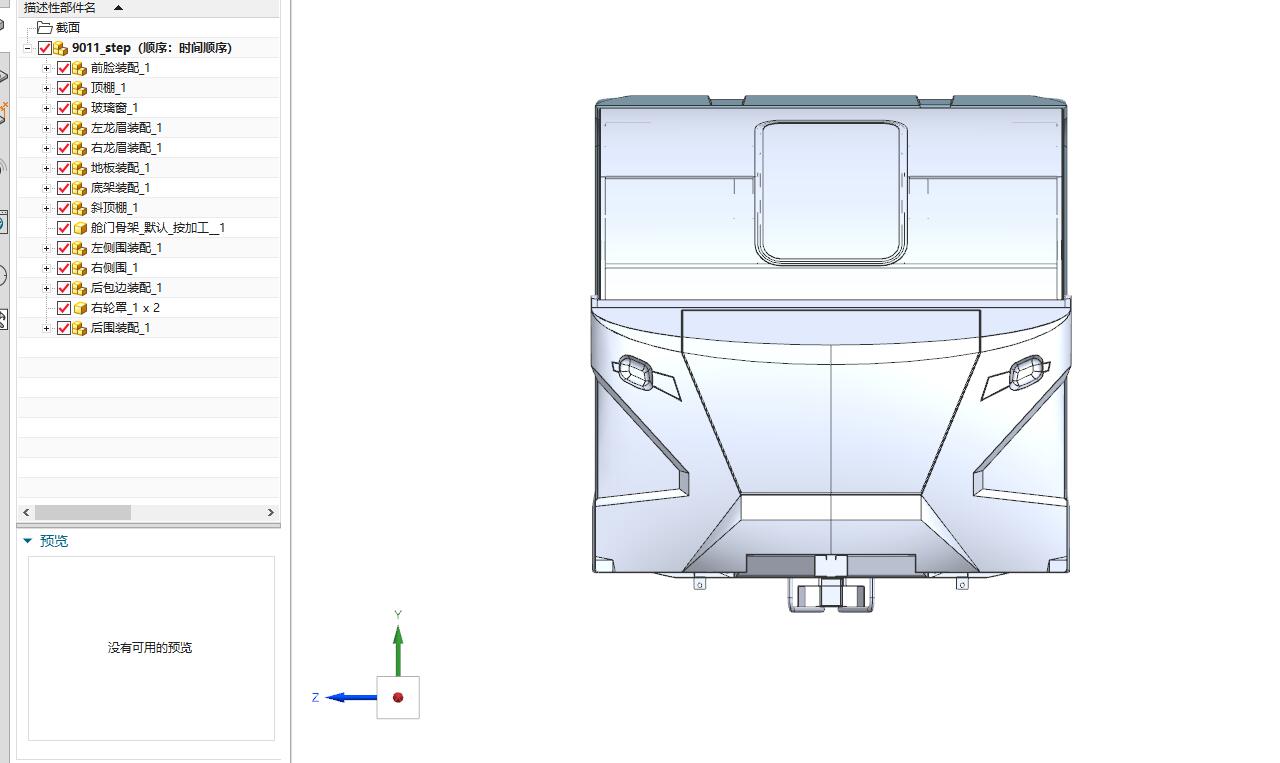Click the assembly icon beside 前脸装配_1
Viewport: 1280px width, 763px height.
point(80,68)
